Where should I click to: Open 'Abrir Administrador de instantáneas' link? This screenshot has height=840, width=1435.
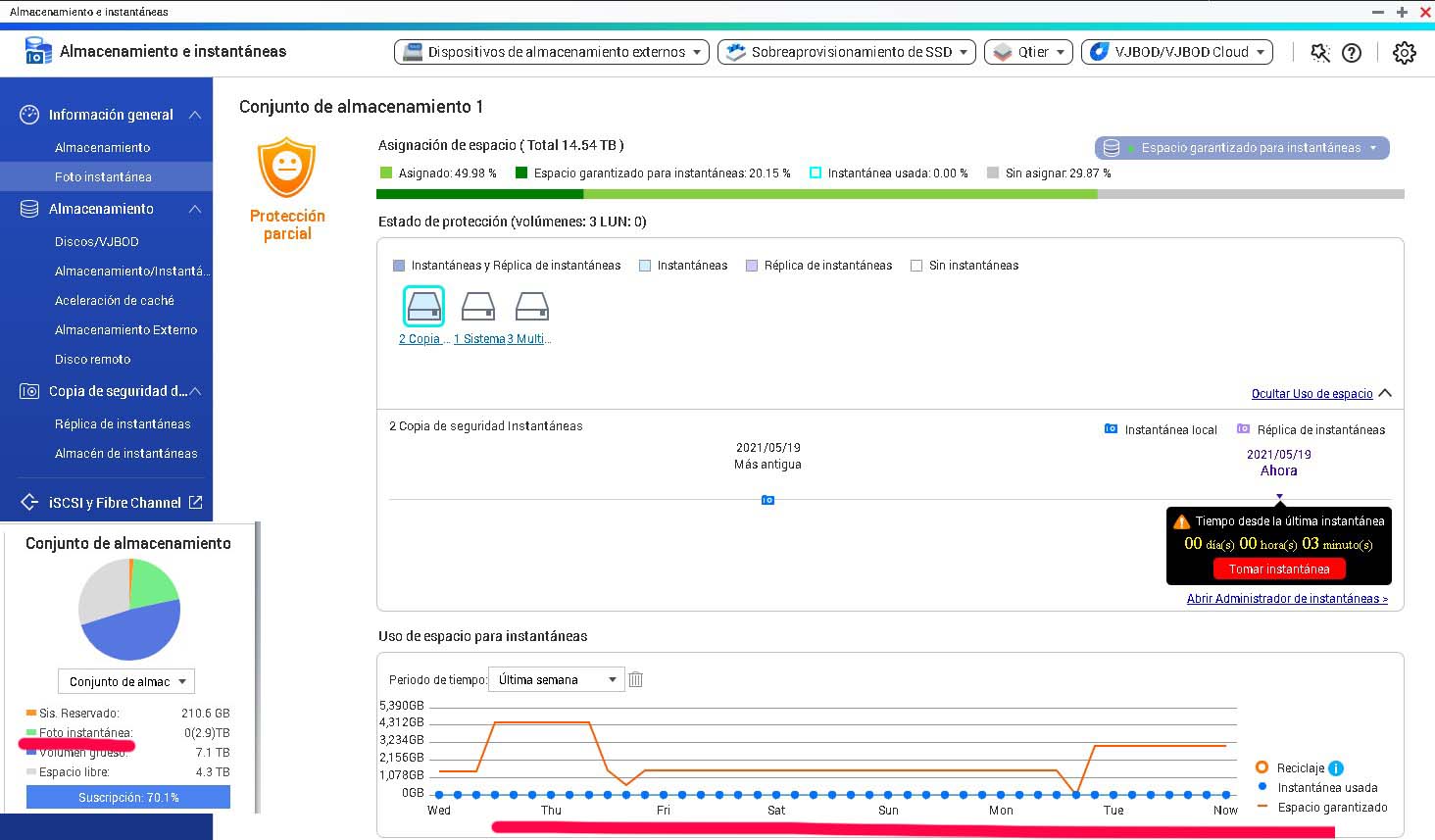(x=1286, y=598)
